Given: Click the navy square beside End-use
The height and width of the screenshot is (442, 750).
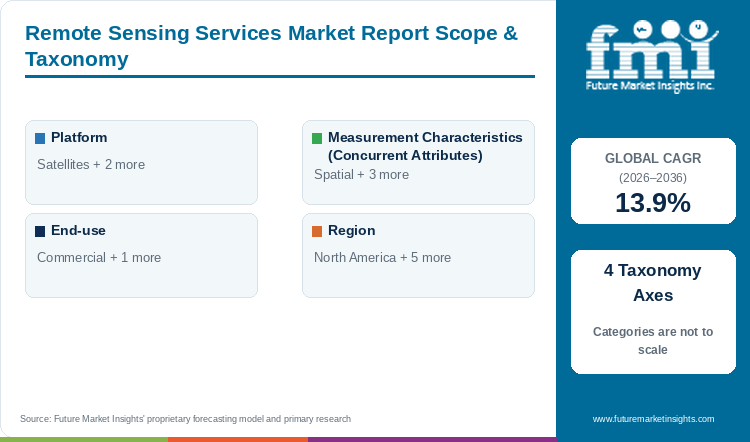Looking at the screenshot, I should click(40, 232).
